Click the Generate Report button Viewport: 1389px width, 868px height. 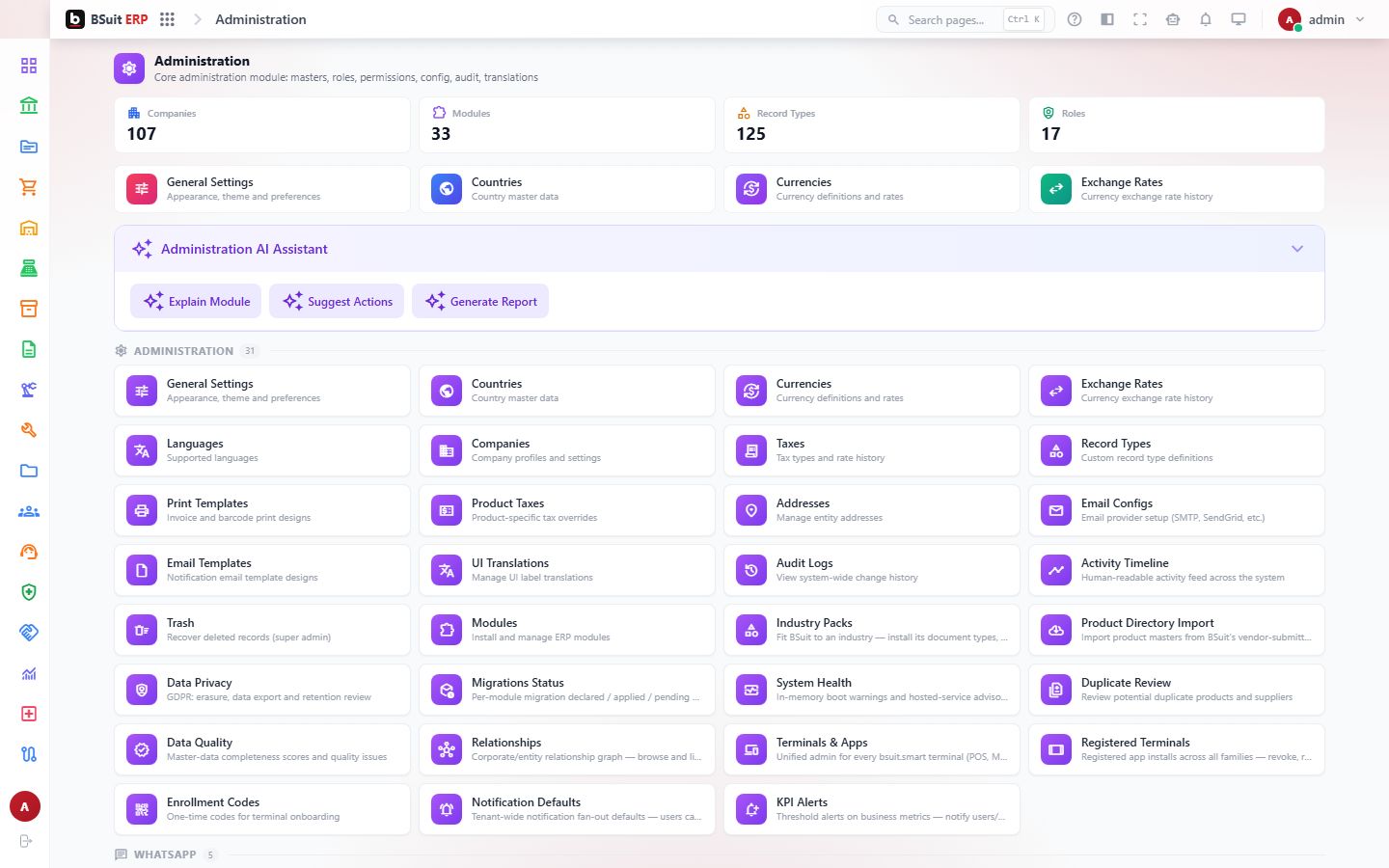pos(480,301)
